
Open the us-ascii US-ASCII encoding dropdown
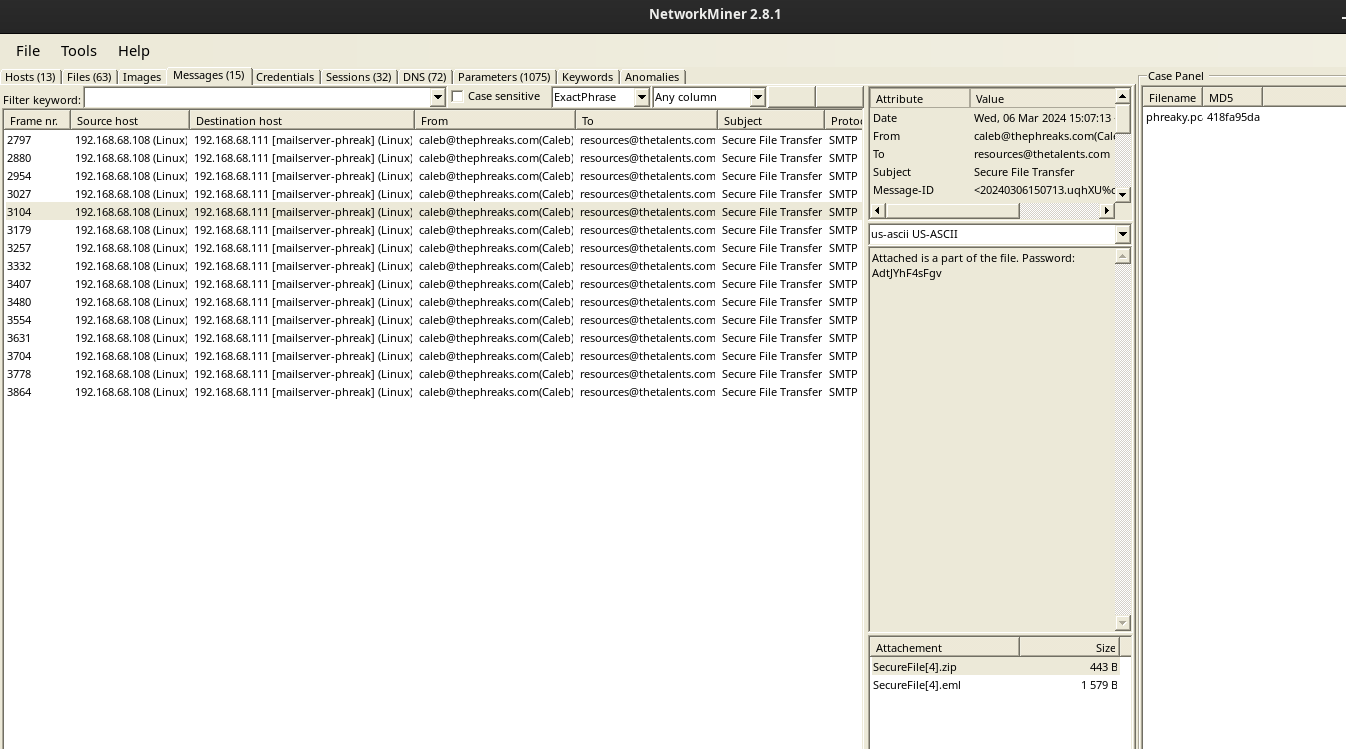pos(1000,234)
